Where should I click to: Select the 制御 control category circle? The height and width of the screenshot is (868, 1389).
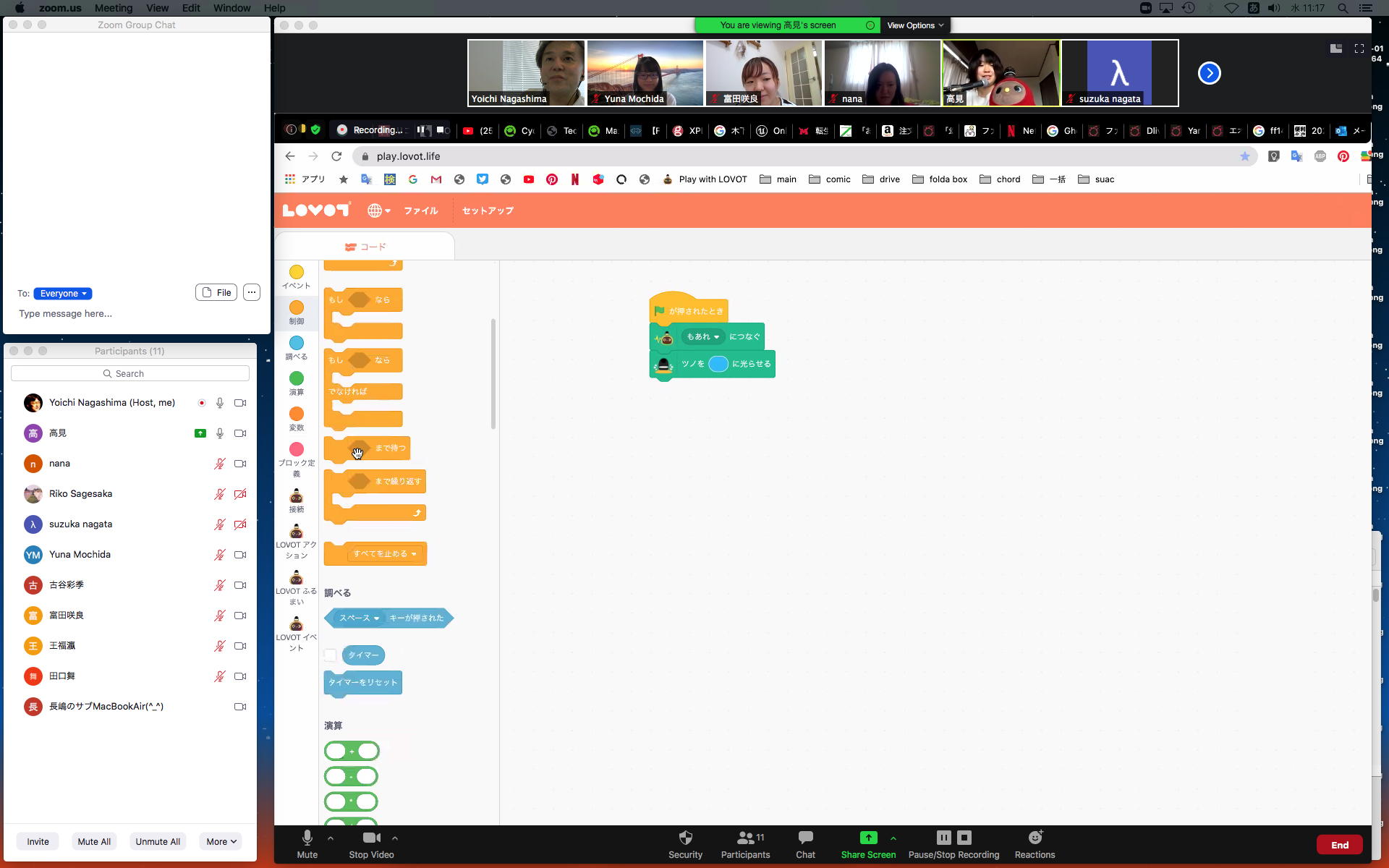click(297, 308)
